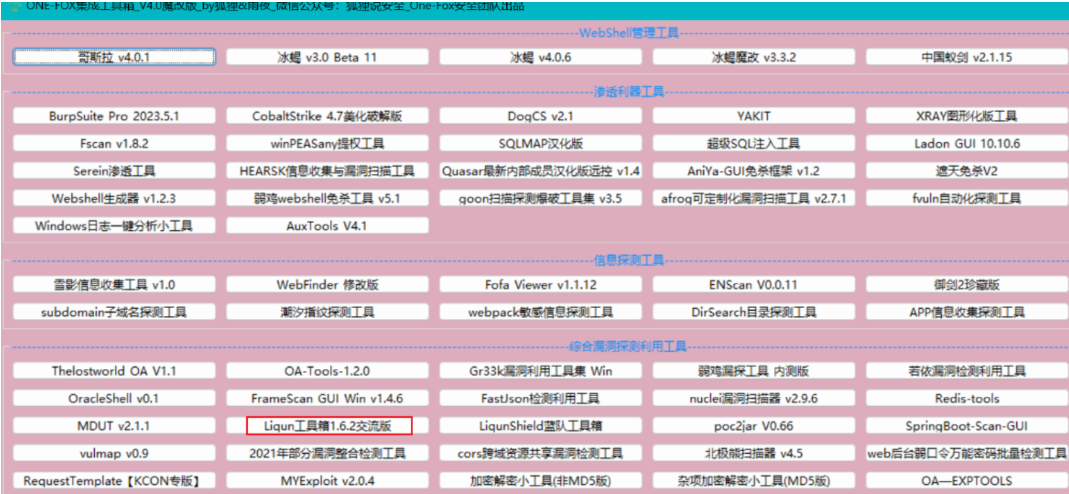
Task: Start FastJson检测利用工具
Action: pyautogui.click(x=541, y=398)
